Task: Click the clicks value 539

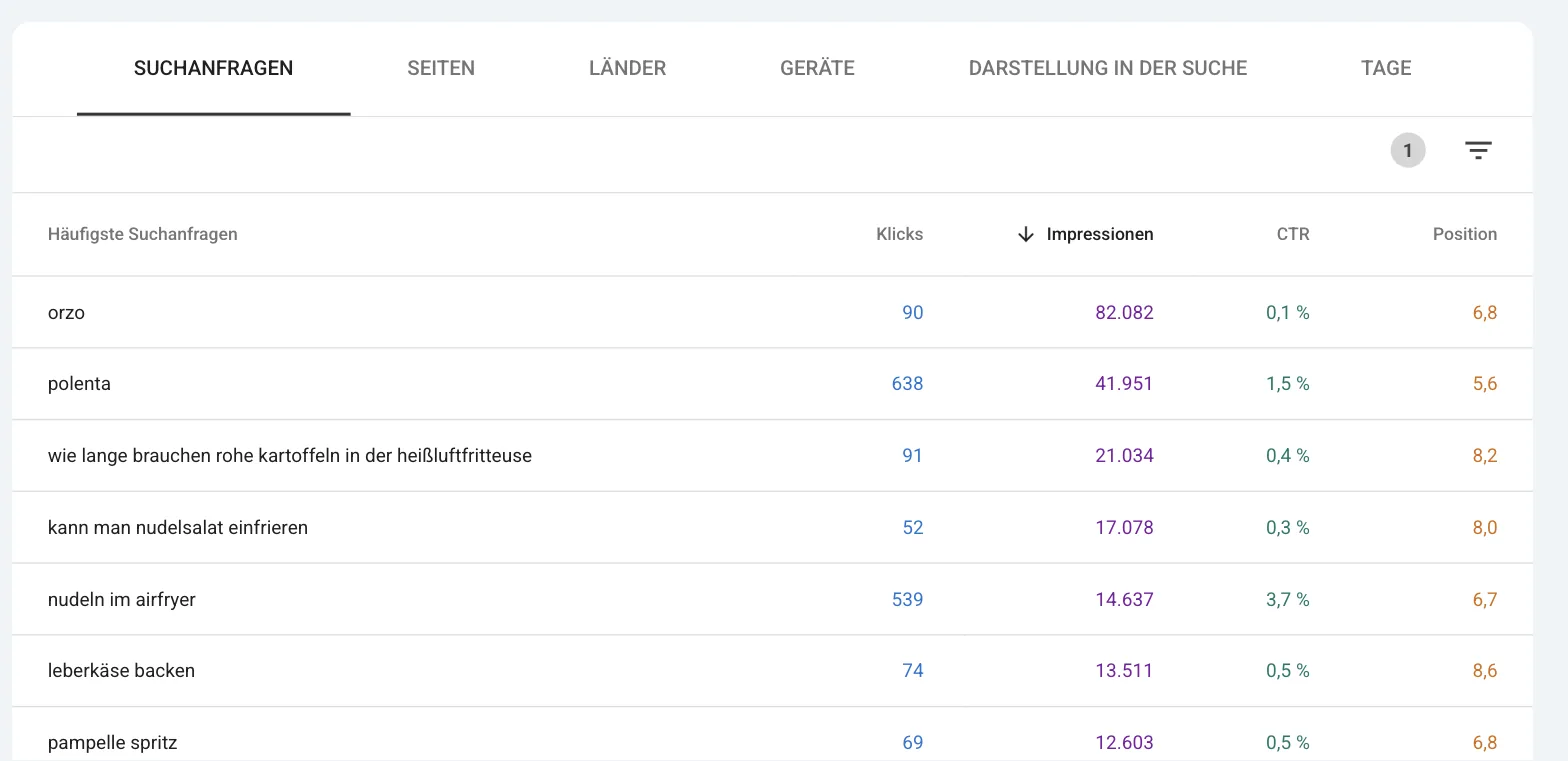Action: tap(907, 599)
